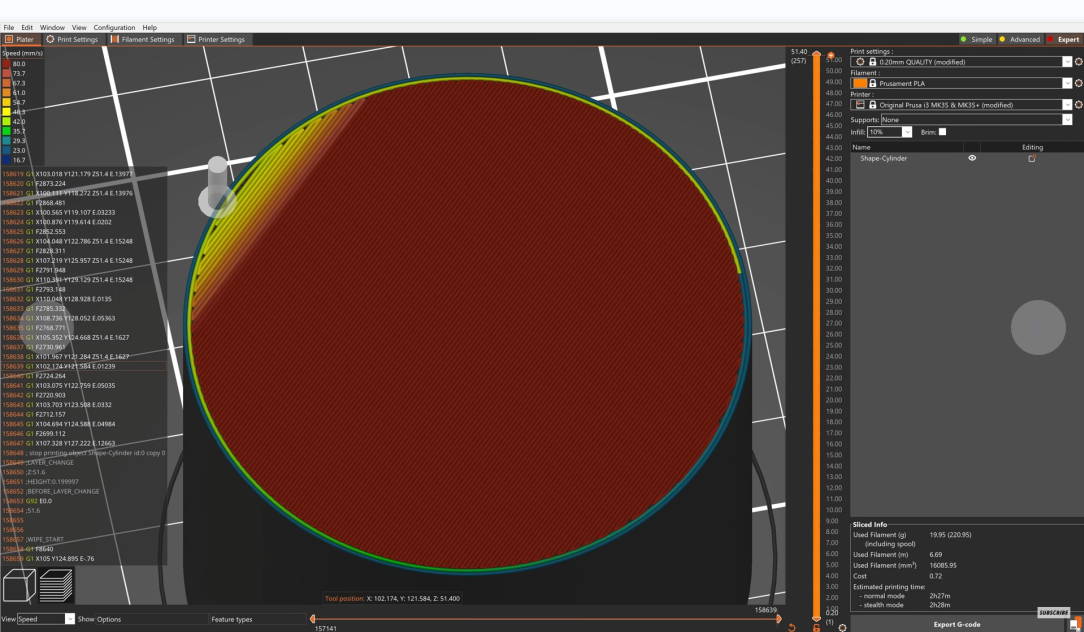Open Feature types dropdown

tap(257, 619)
